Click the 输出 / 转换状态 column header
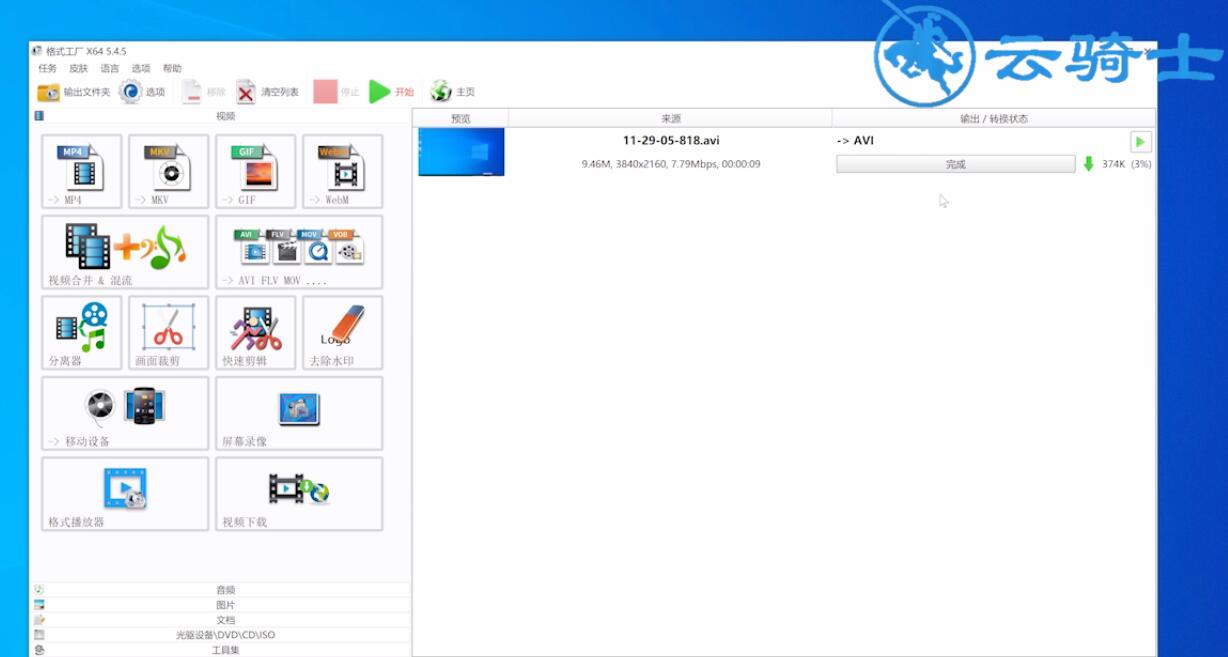 point(994,118)
